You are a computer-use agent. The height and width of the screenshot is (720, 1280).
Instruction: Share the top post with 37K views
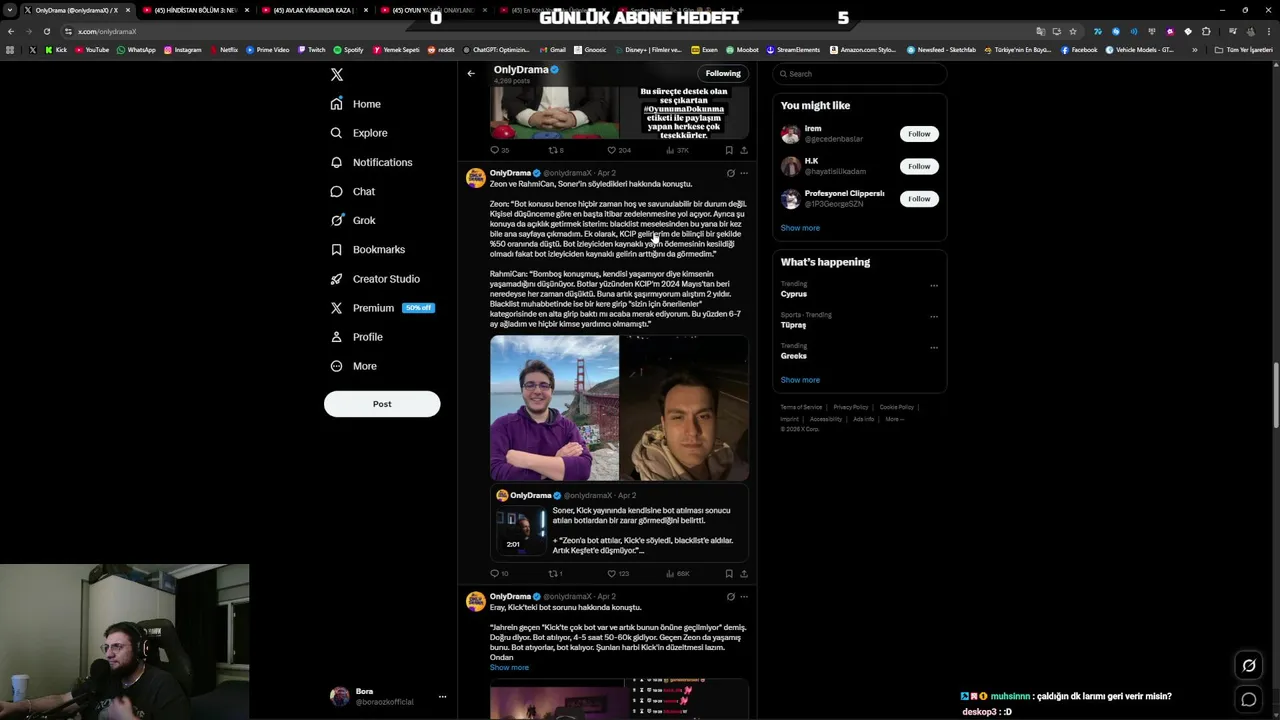click(x=743, y=150)
